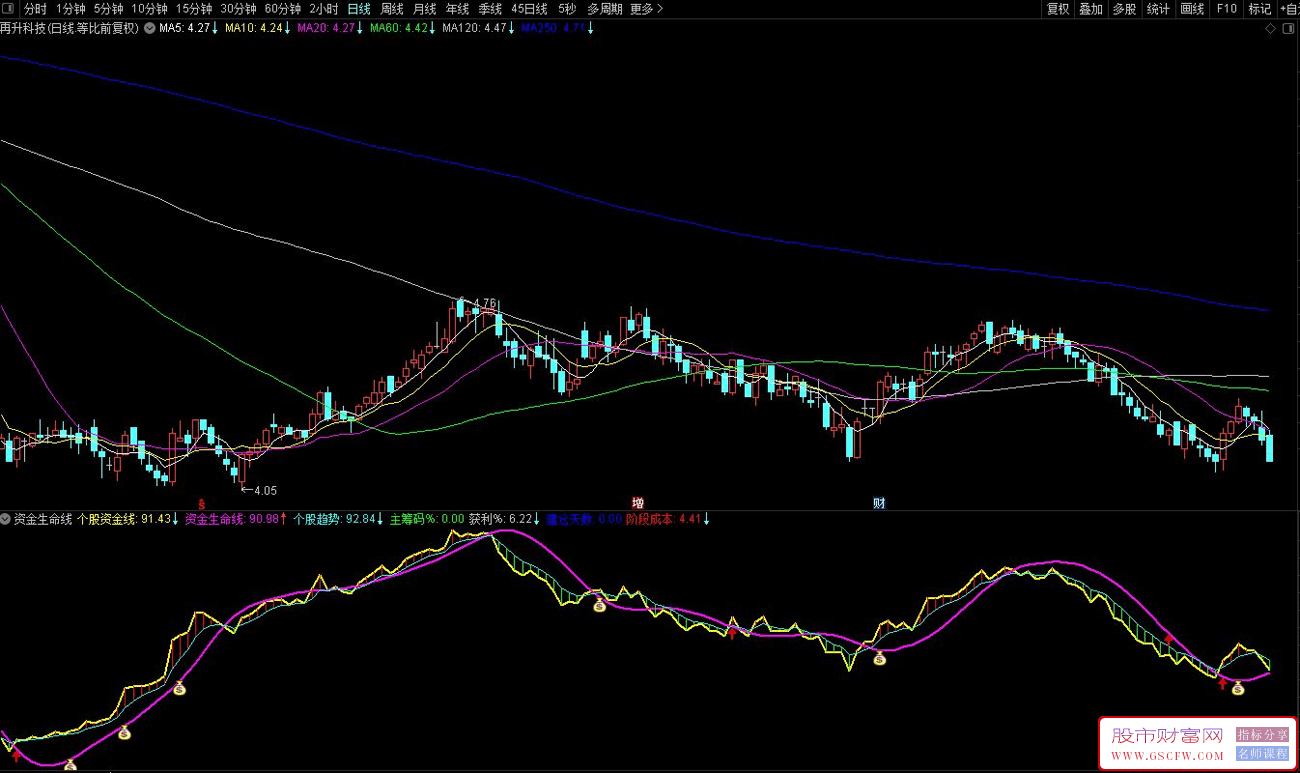Select the 45日线 period
The image size is (1300, 773).
click(529, 9)
